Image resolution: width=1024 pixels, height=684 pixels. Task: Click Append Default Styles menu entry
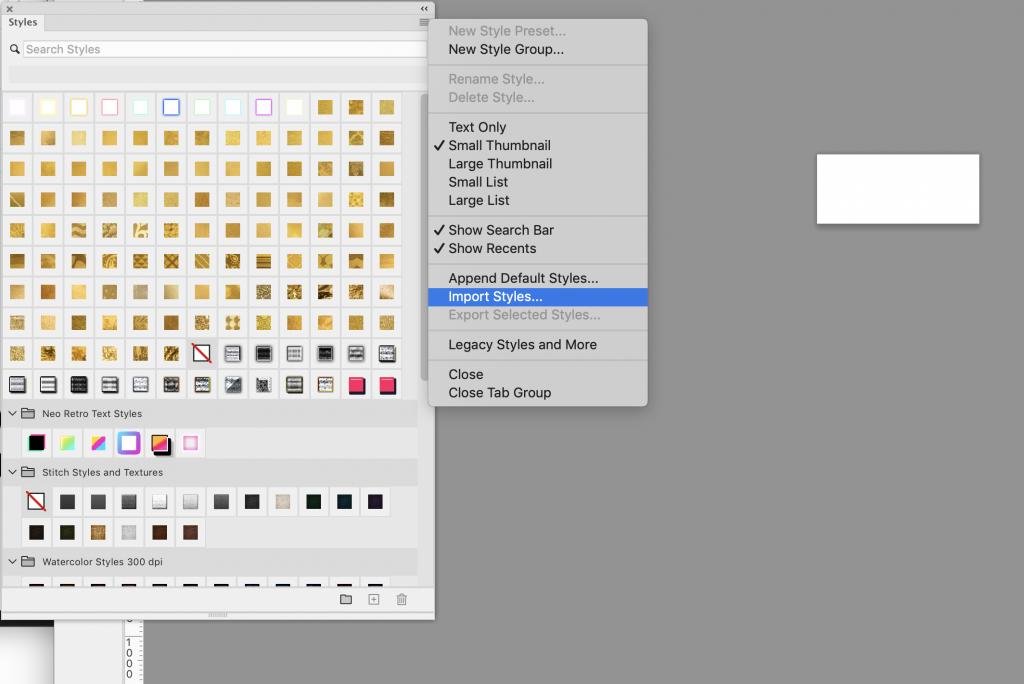(523, 279)
